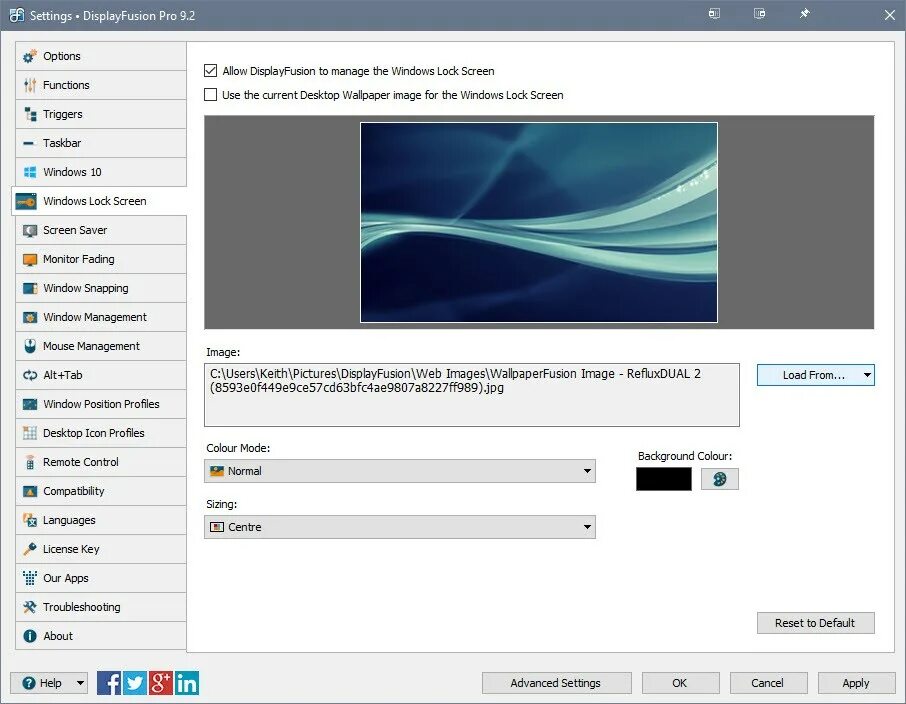This screenshot has width=906, height=704.
Task: Click the Image path text field
Action: pos(471,395)
